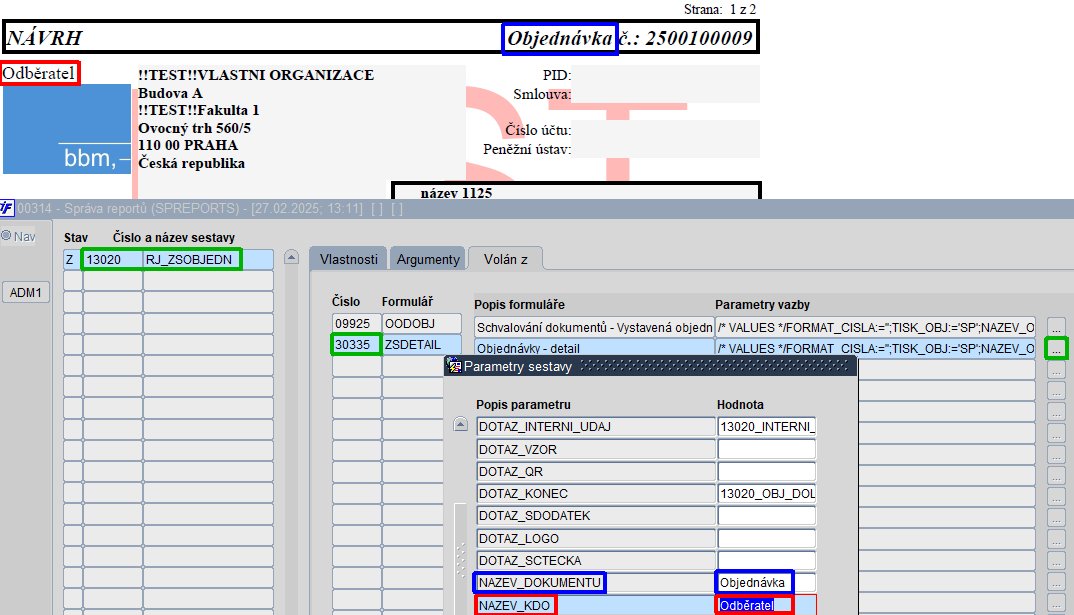Edit the NAZEV_DOKUMENTU value Objednávka

coord(766,583)
